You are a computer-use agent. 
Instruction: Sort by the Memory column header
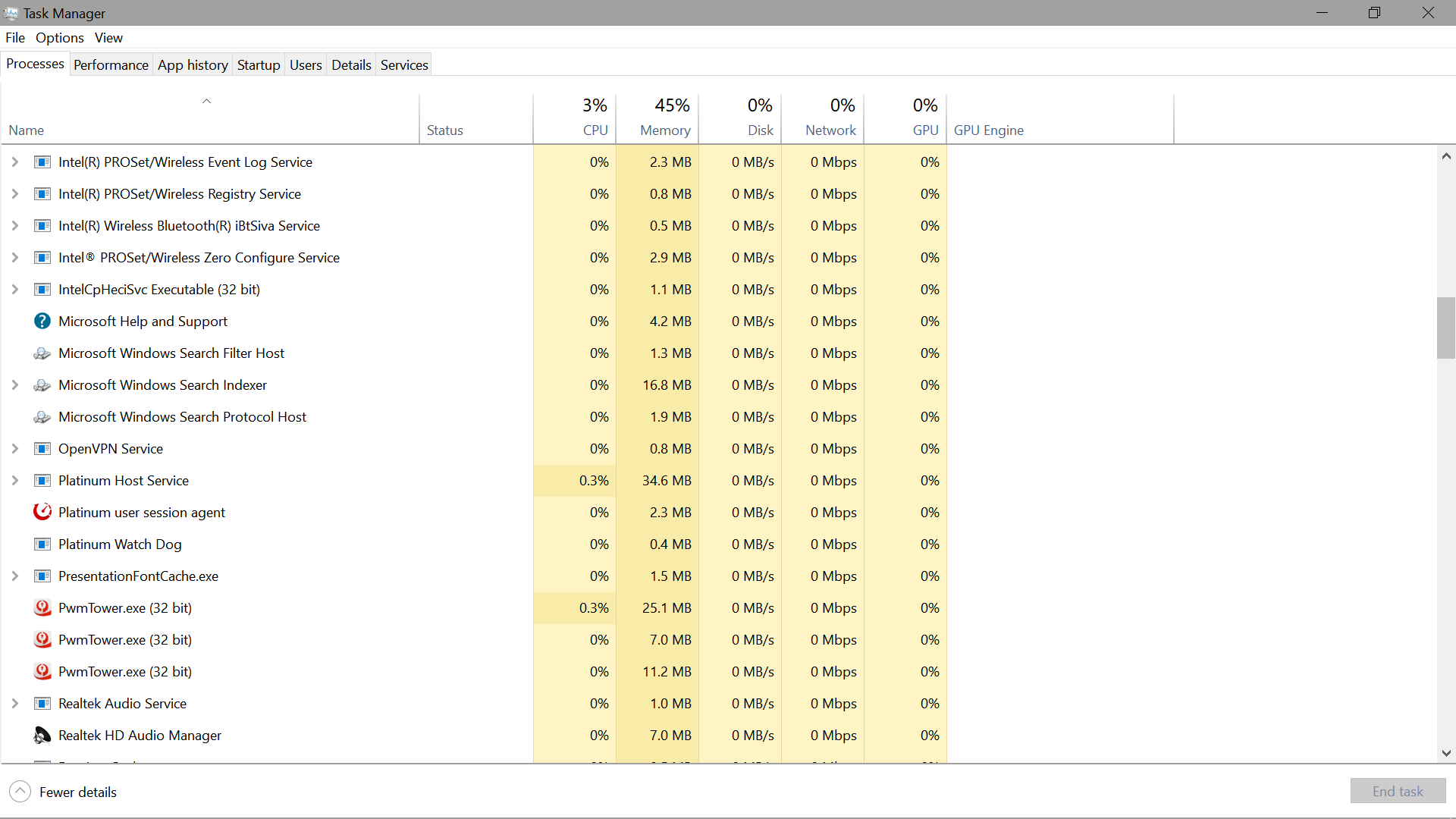click(x=657, y=119)
